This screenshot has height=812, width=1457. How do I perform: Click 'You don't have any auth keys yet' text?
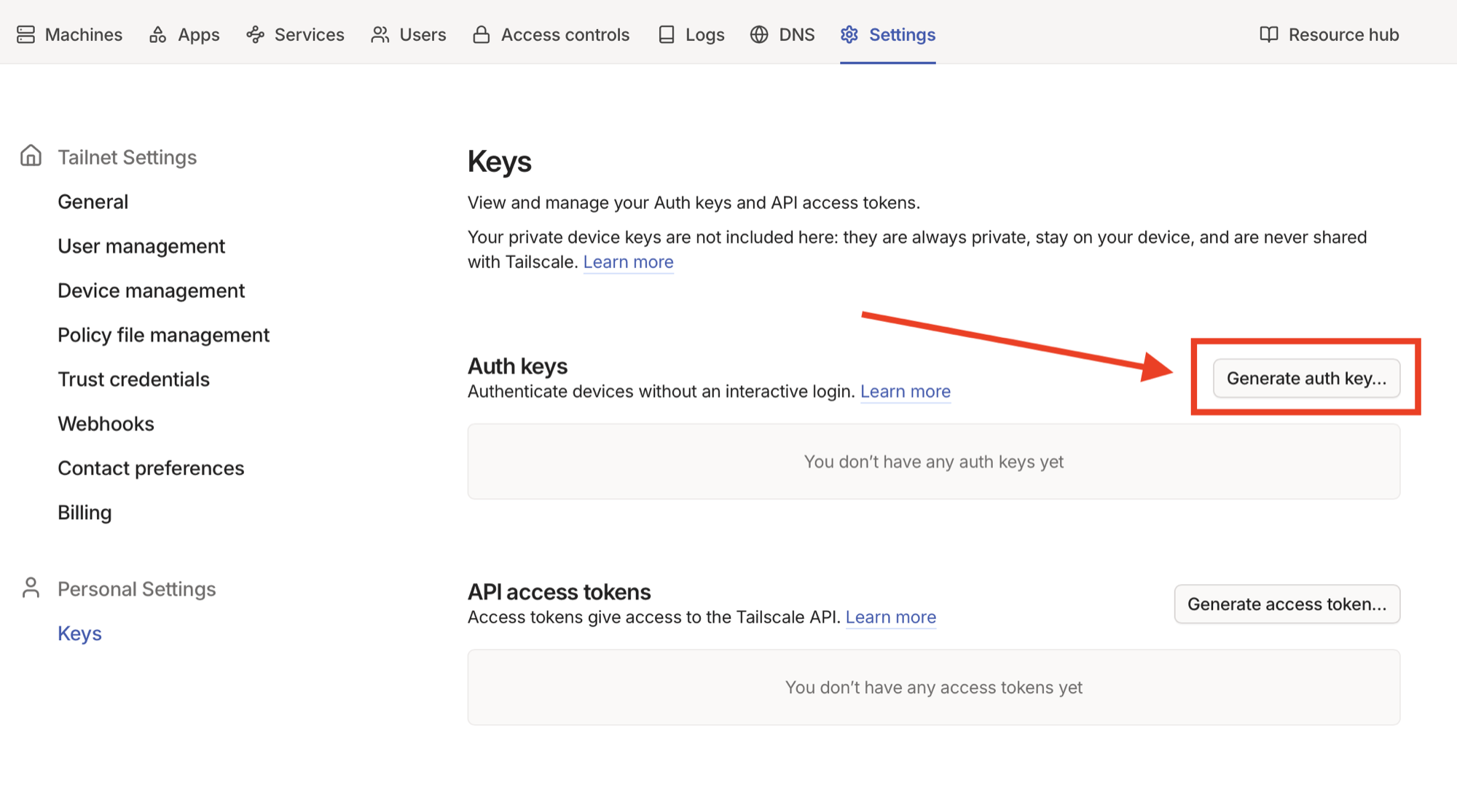(934, 462)
